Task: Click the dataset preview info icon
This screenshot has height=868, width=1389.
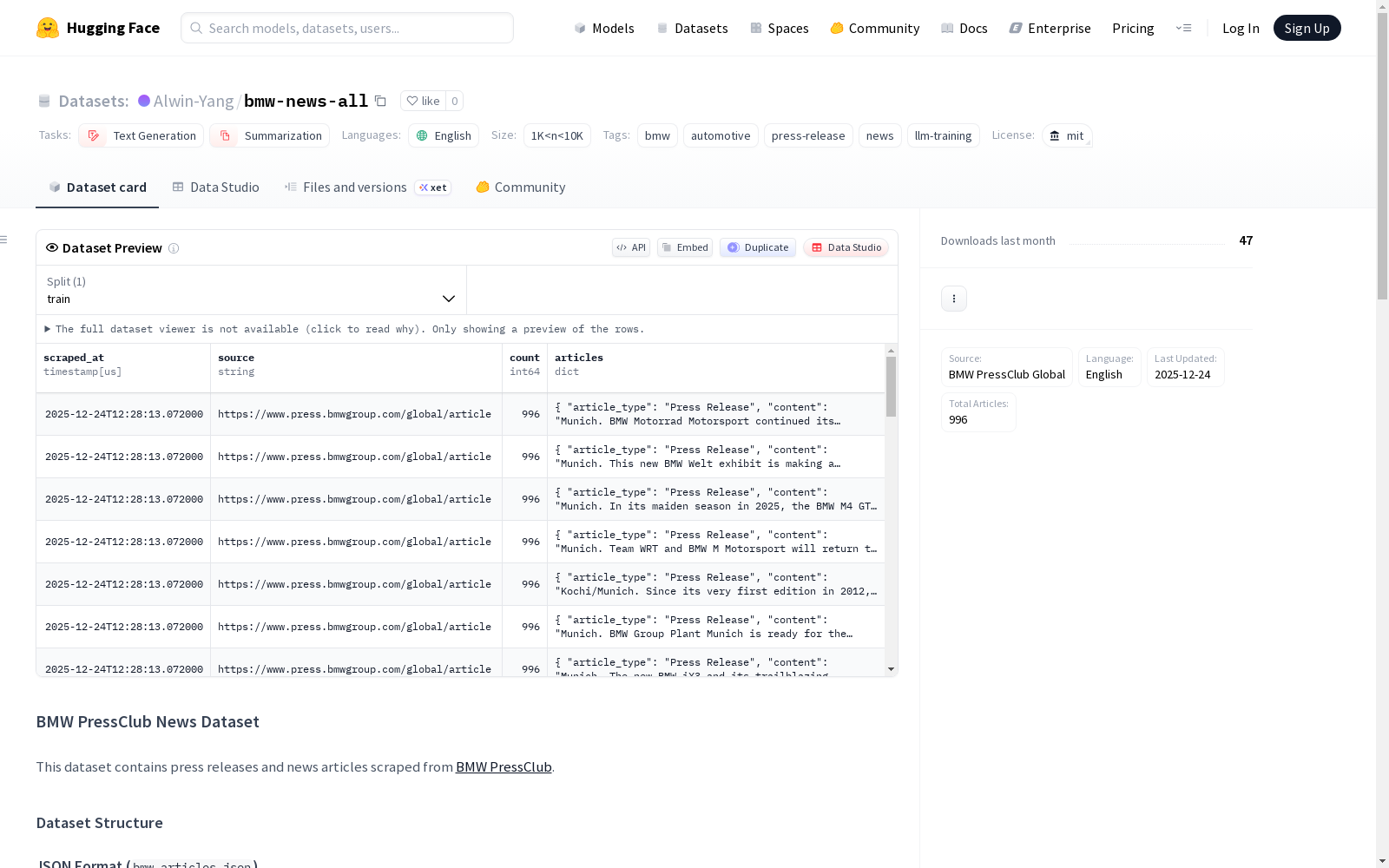Action: (174, 248)
